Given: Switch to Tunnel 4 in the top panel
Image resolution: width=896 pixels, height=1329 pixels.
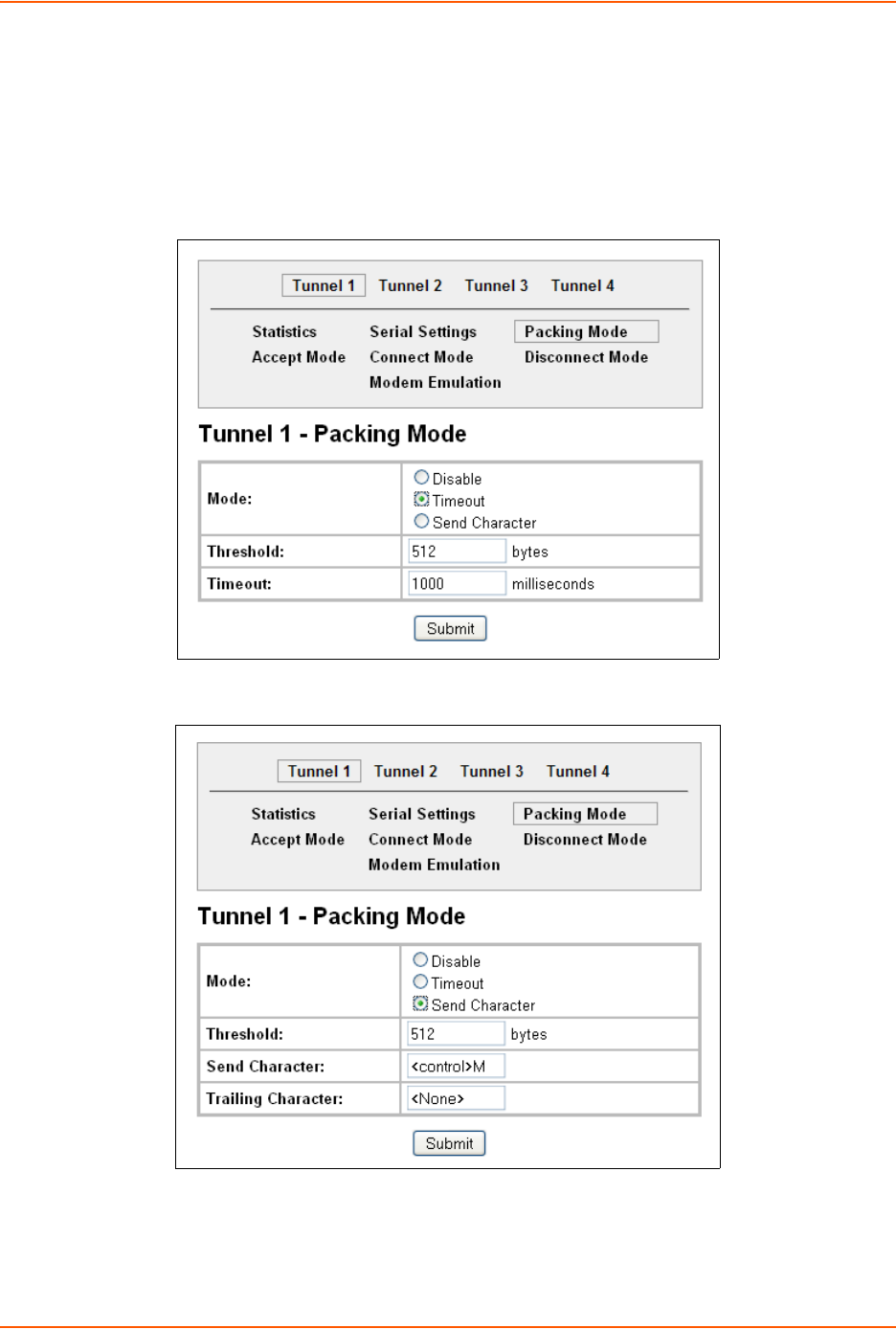Looking at the screenshot, I should (582, 285).
